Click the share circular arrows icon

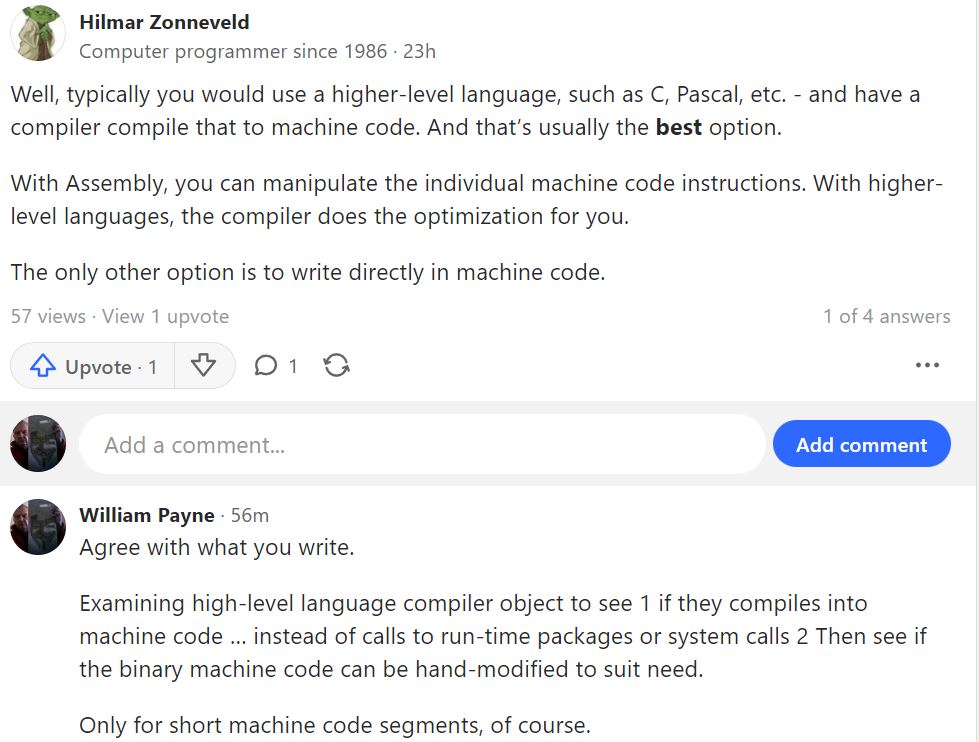(x=337, y=365)
